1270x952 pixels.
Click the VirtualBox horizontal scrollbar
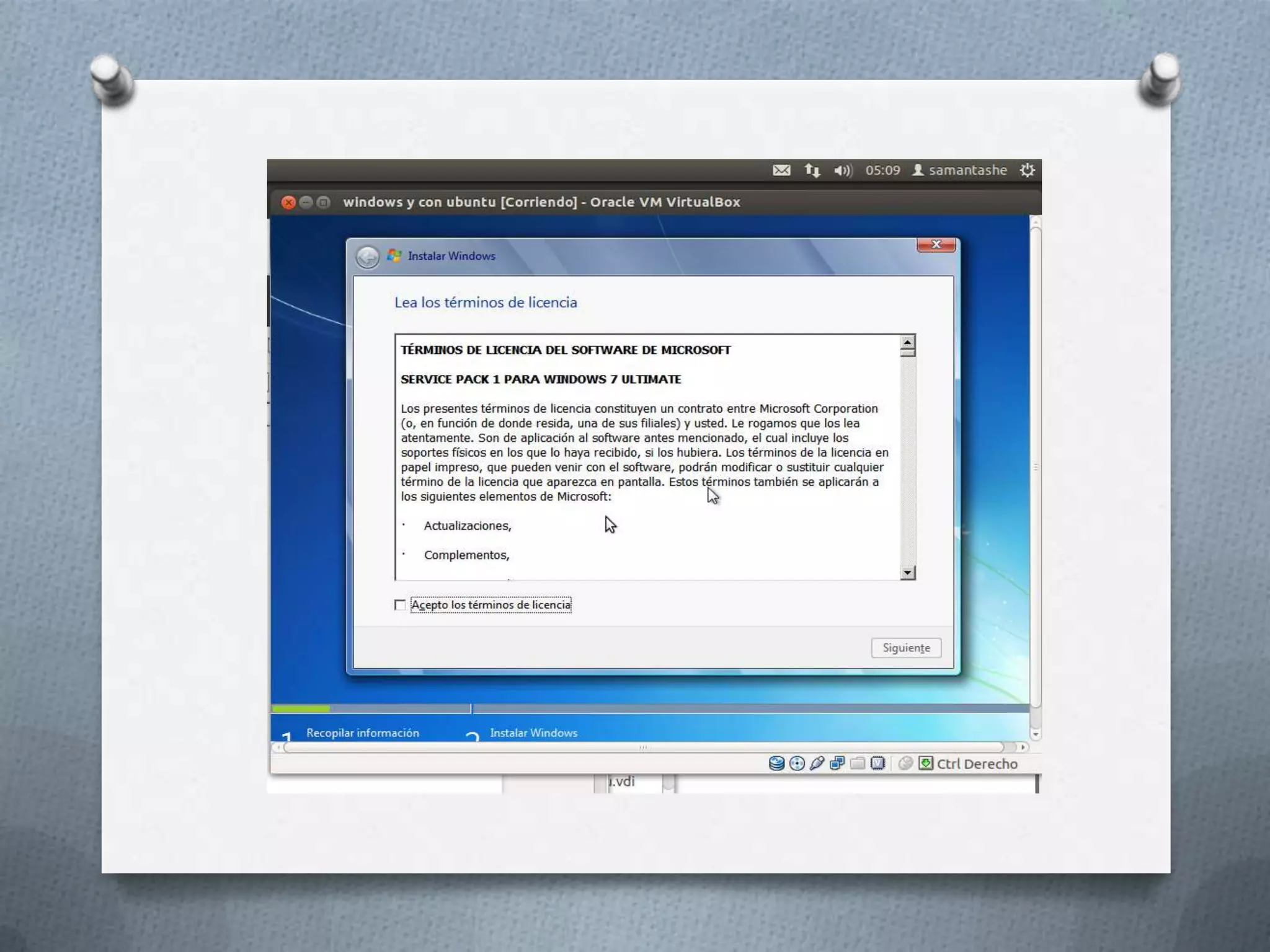pyautogui.click(x=643, y=747)
